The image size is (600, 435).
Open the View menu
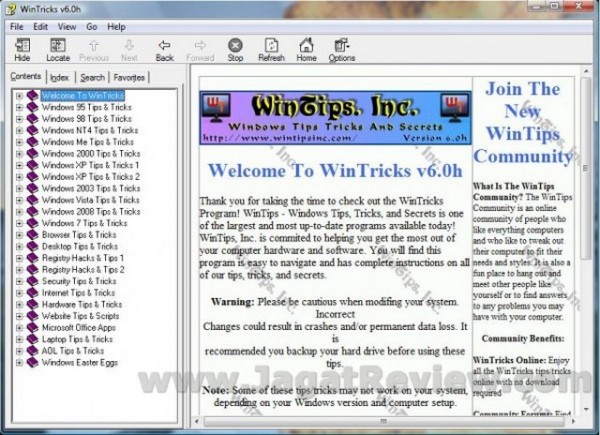[67, 27]
